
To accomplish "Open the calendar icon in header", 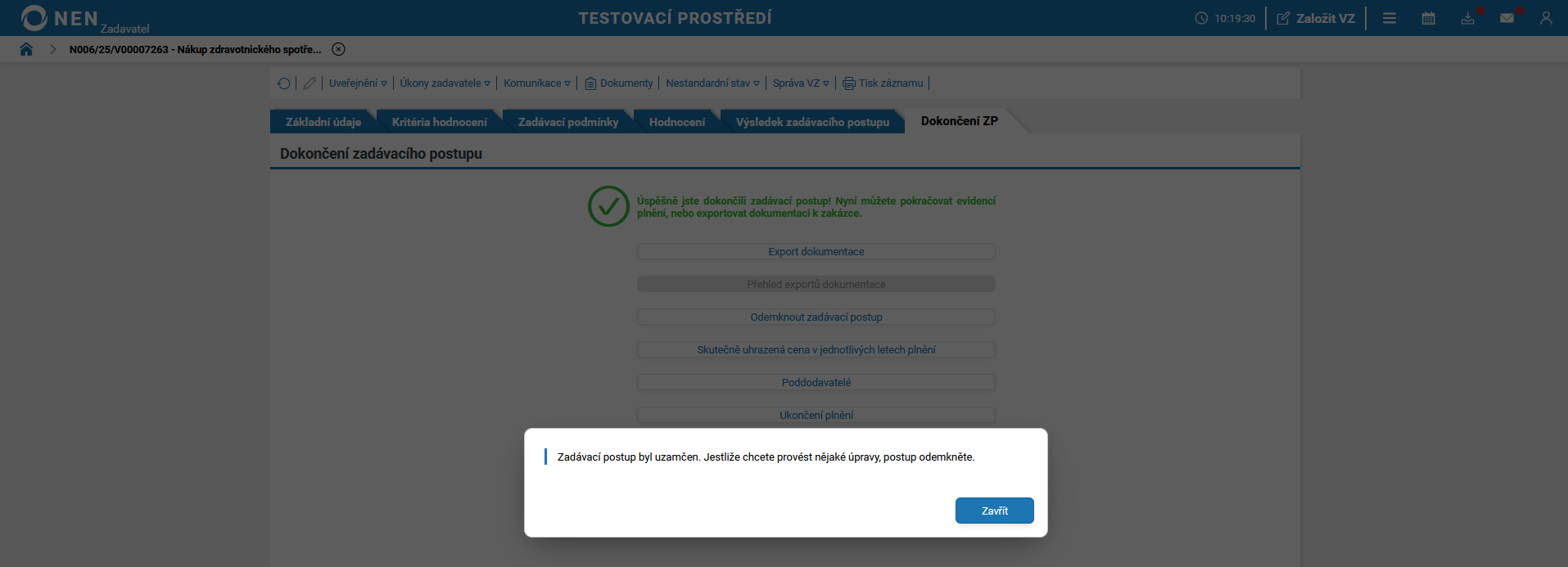I will (x=1428, y=17).
